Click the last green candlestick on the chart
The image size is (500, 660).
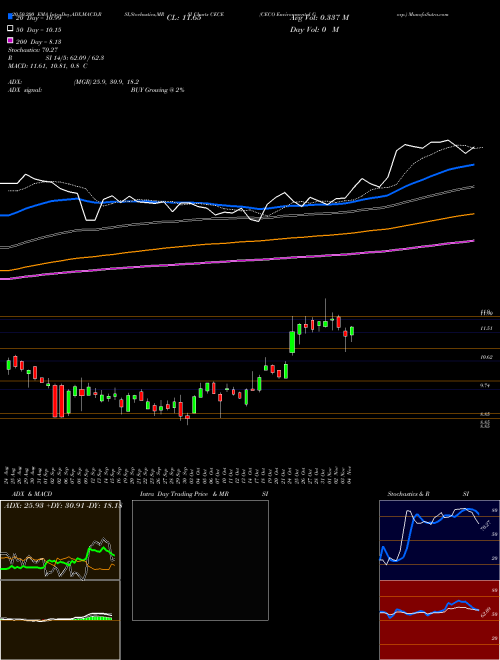click(x=352, y=331)
